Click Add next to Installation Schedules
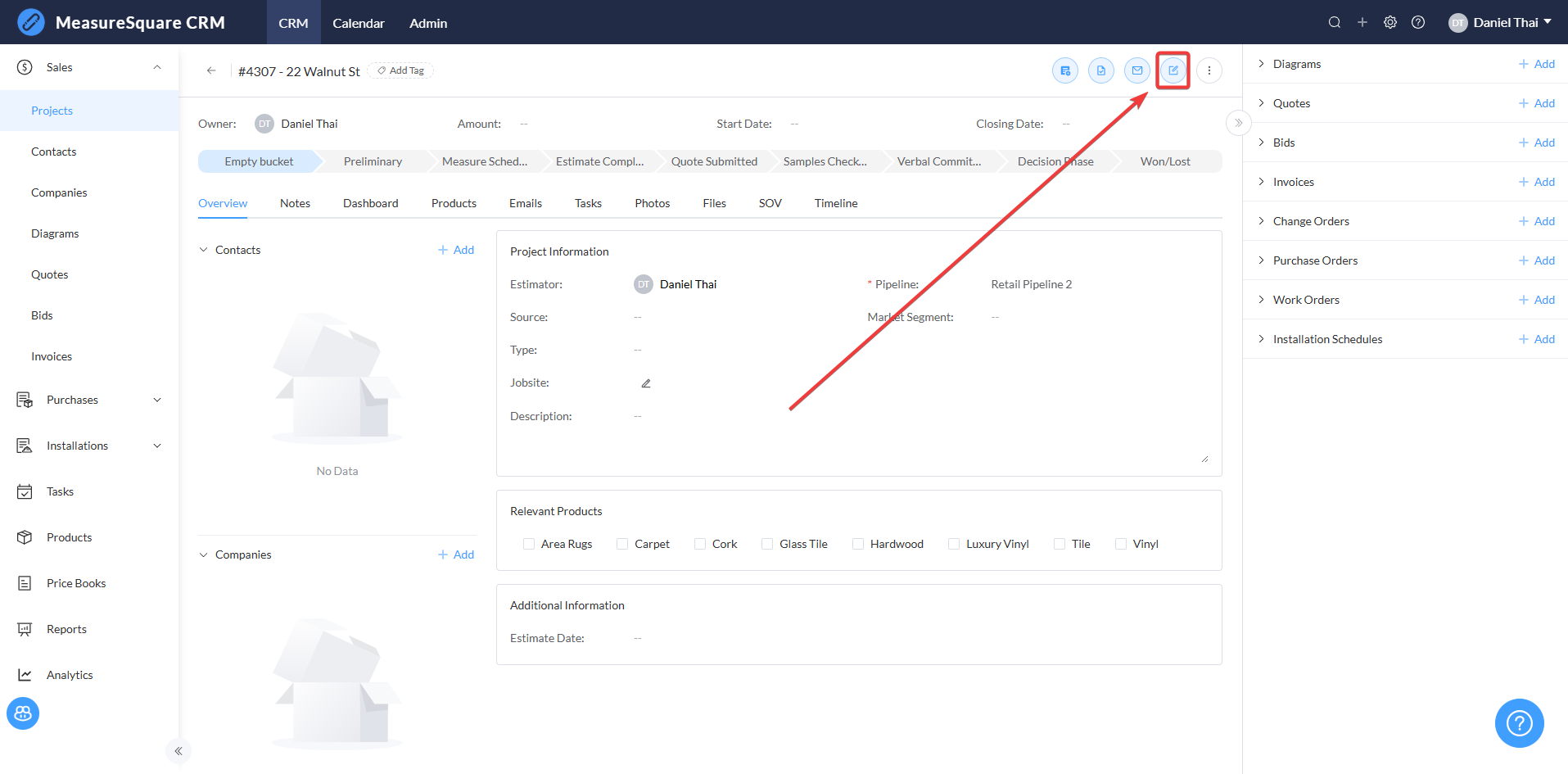The image size is (1568, 774). click(x=1537, y=339)
